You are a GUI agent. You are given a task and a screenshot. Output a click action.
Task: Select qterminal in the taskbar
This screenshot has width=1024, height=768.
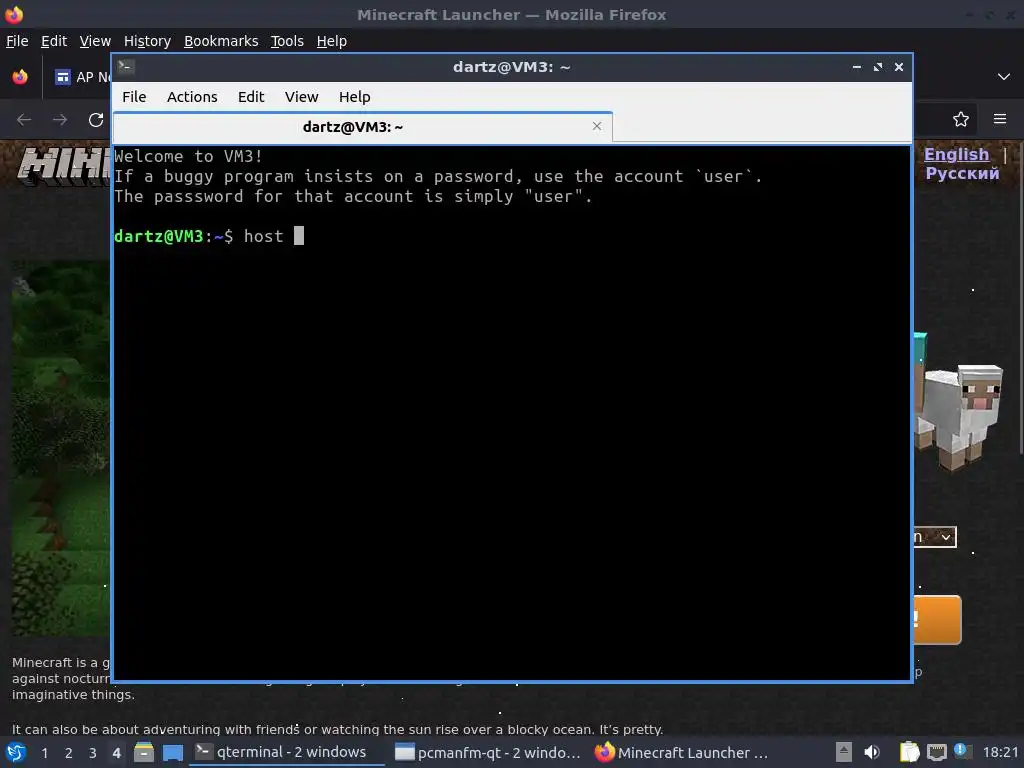(x=285, y=752)
